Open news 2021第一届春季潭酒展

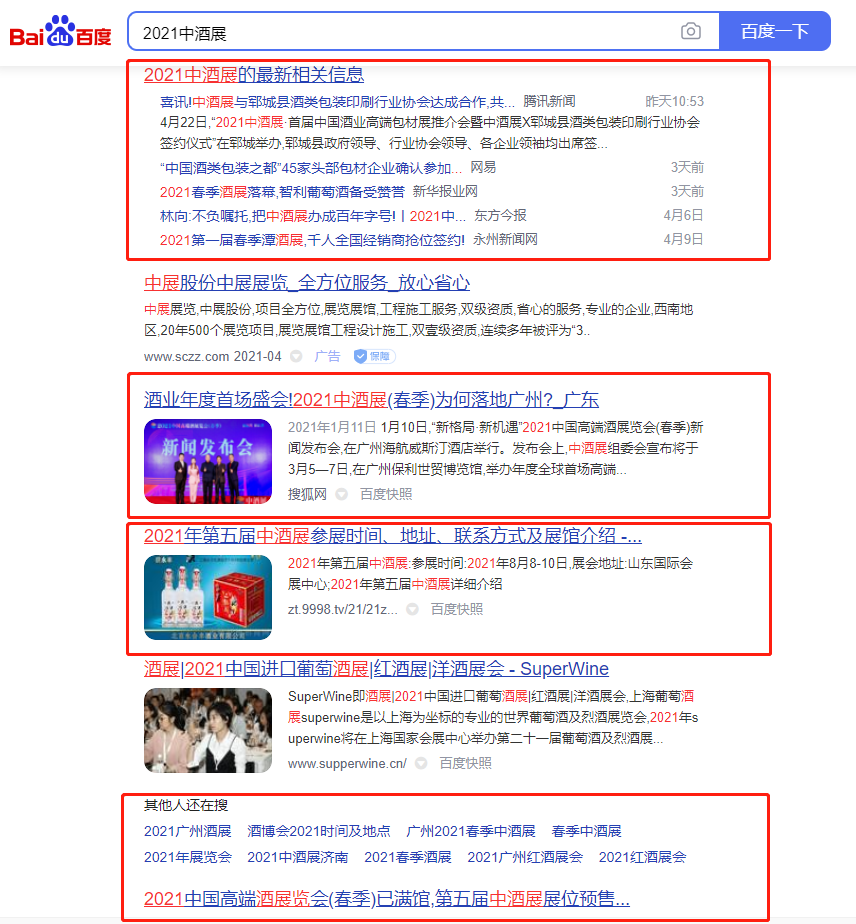(312, 240)
